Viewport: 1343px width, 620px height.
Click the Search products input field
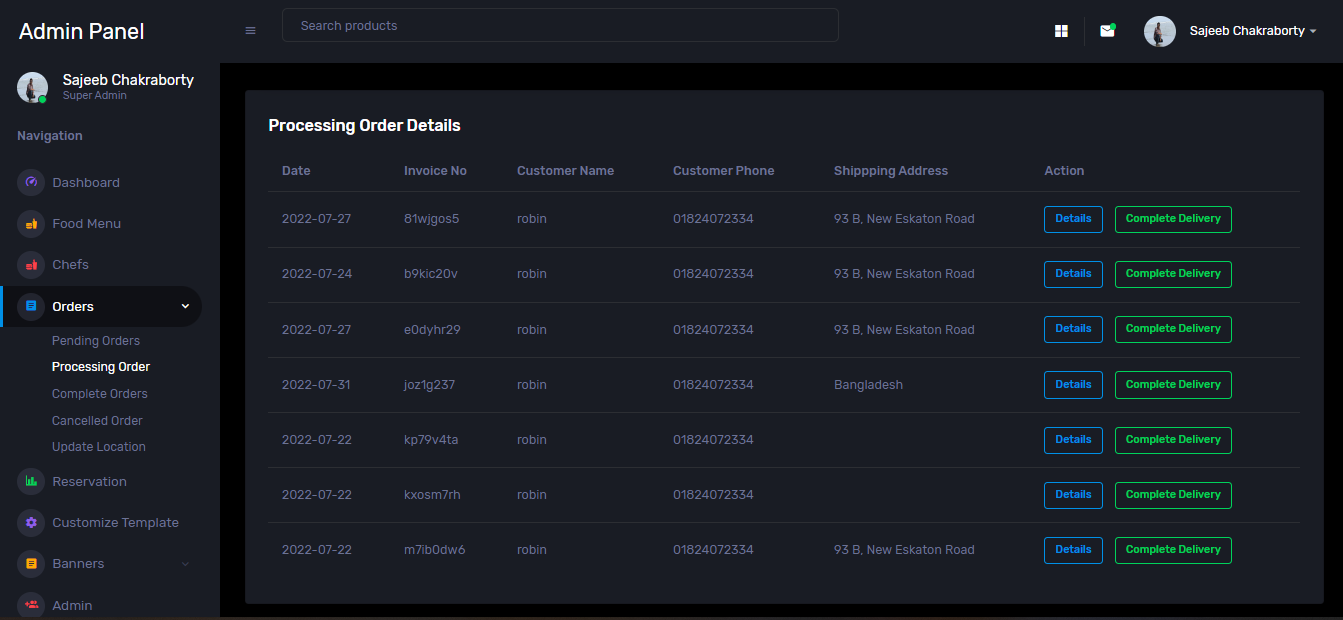560,25
